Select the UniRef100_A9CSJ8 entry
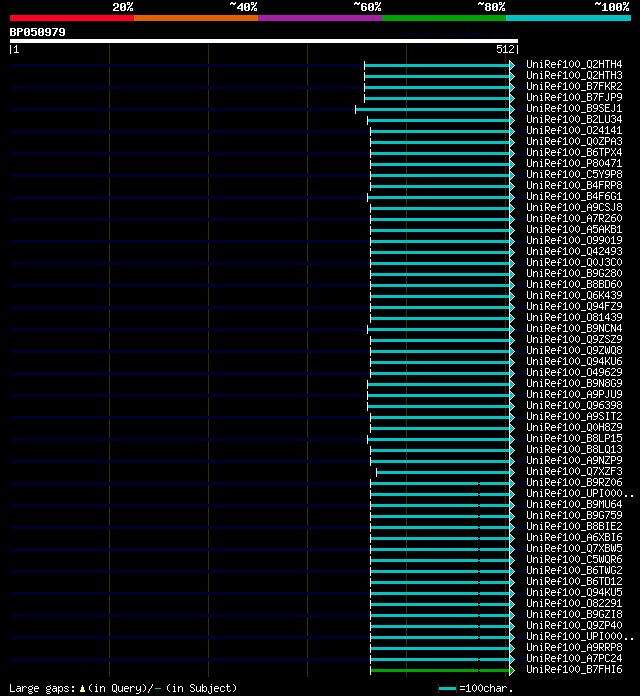Image resolution: width=640 pixels, height=696 pixels. point(574,207)
